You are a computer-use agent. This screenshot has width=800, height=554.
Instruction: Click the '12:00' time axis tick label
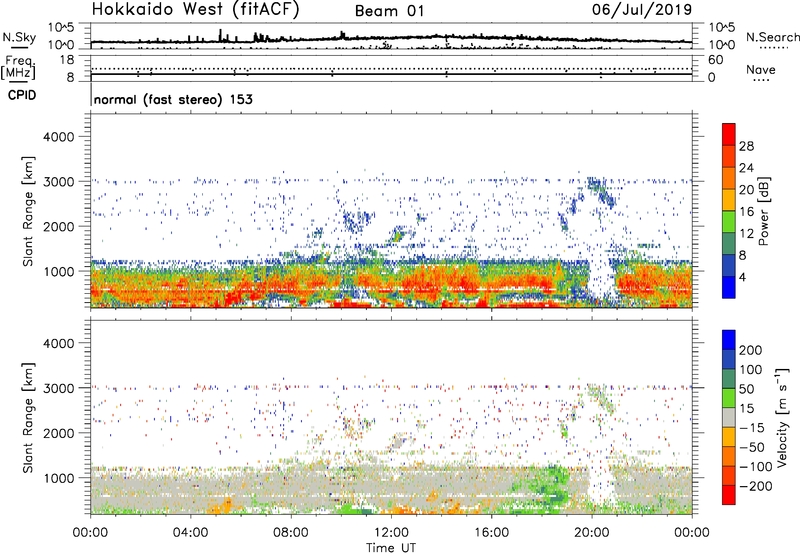coord(391,533)
